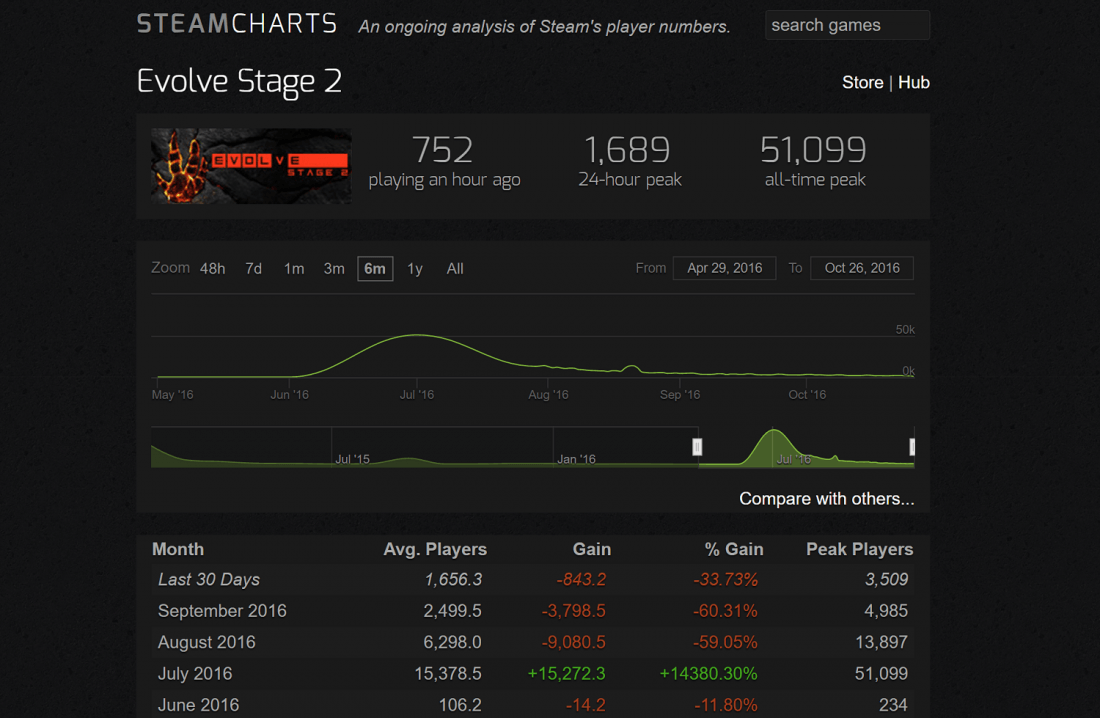Click the Jul '16 peak in the navigator
The image size is (1100, 718).
772,432
